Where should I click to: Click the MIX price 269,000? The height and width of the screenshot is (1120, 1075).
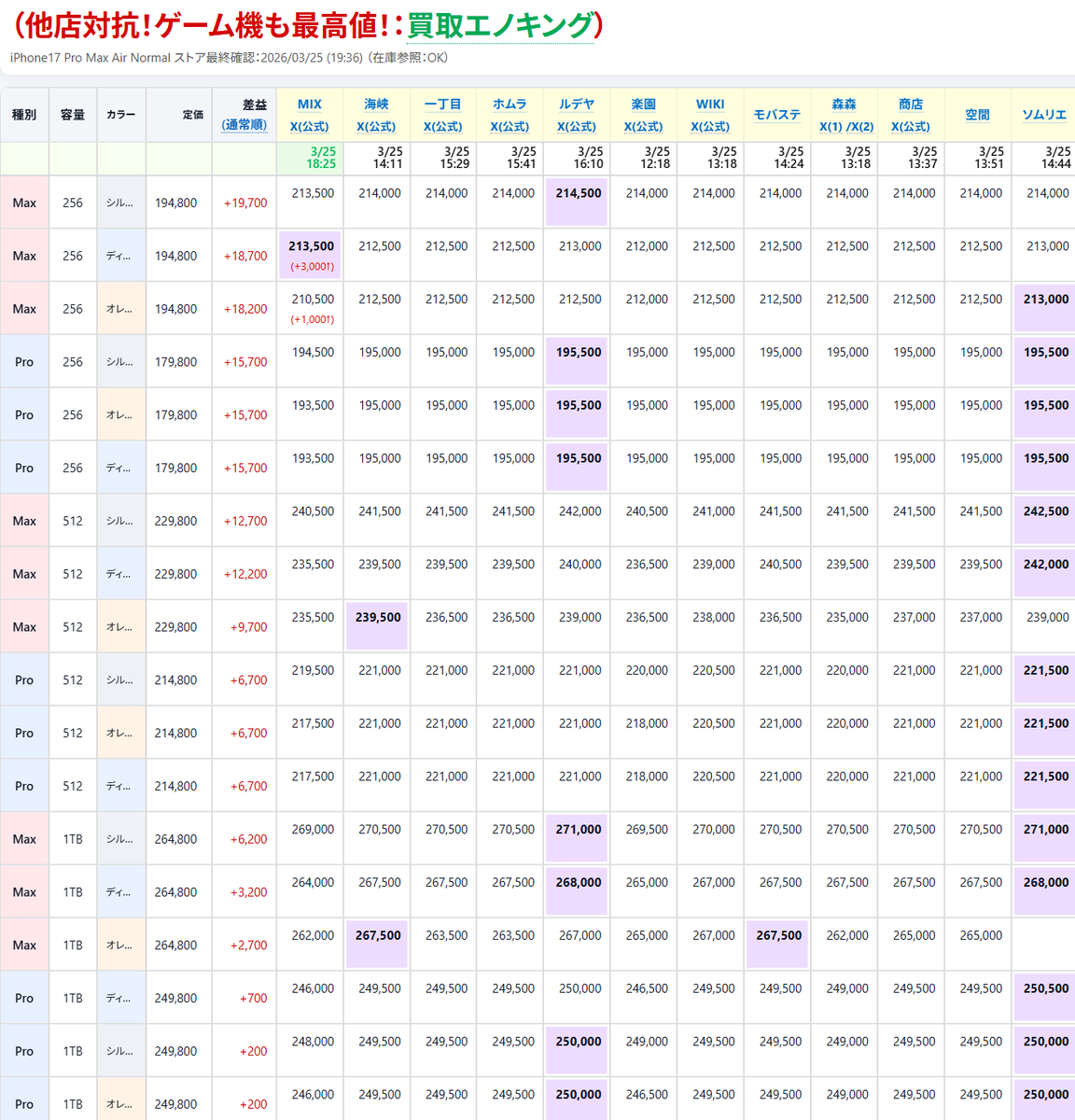[x=313, y=829]
